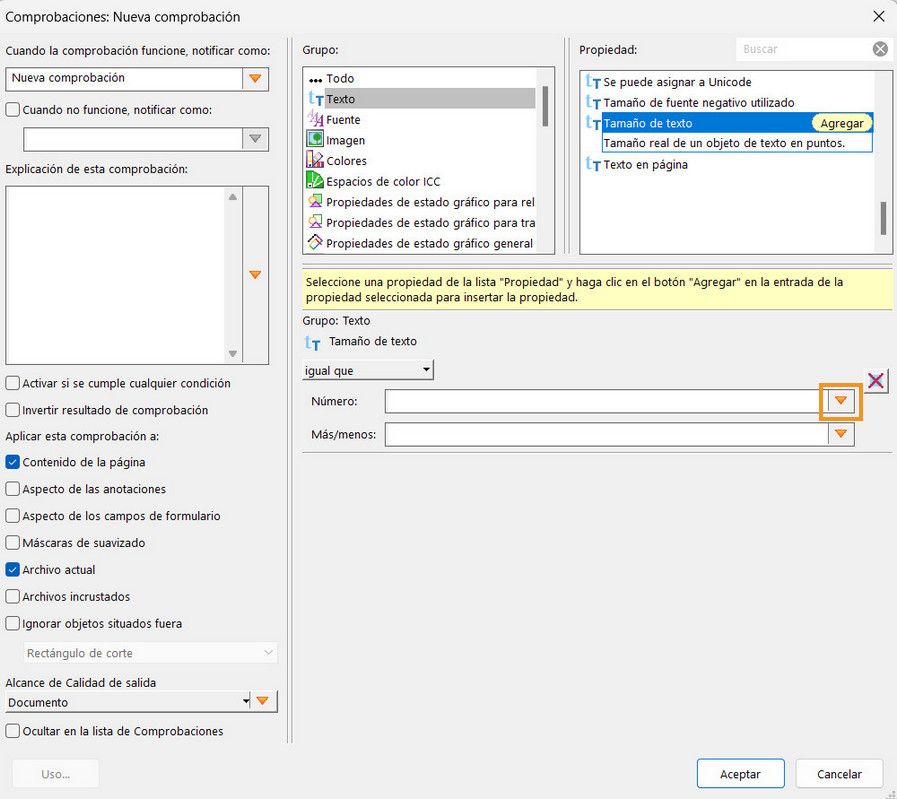Select Fuente in Grupo list
Image resolution: width=897 pixels, height=799 pixels.
[343, 120]
